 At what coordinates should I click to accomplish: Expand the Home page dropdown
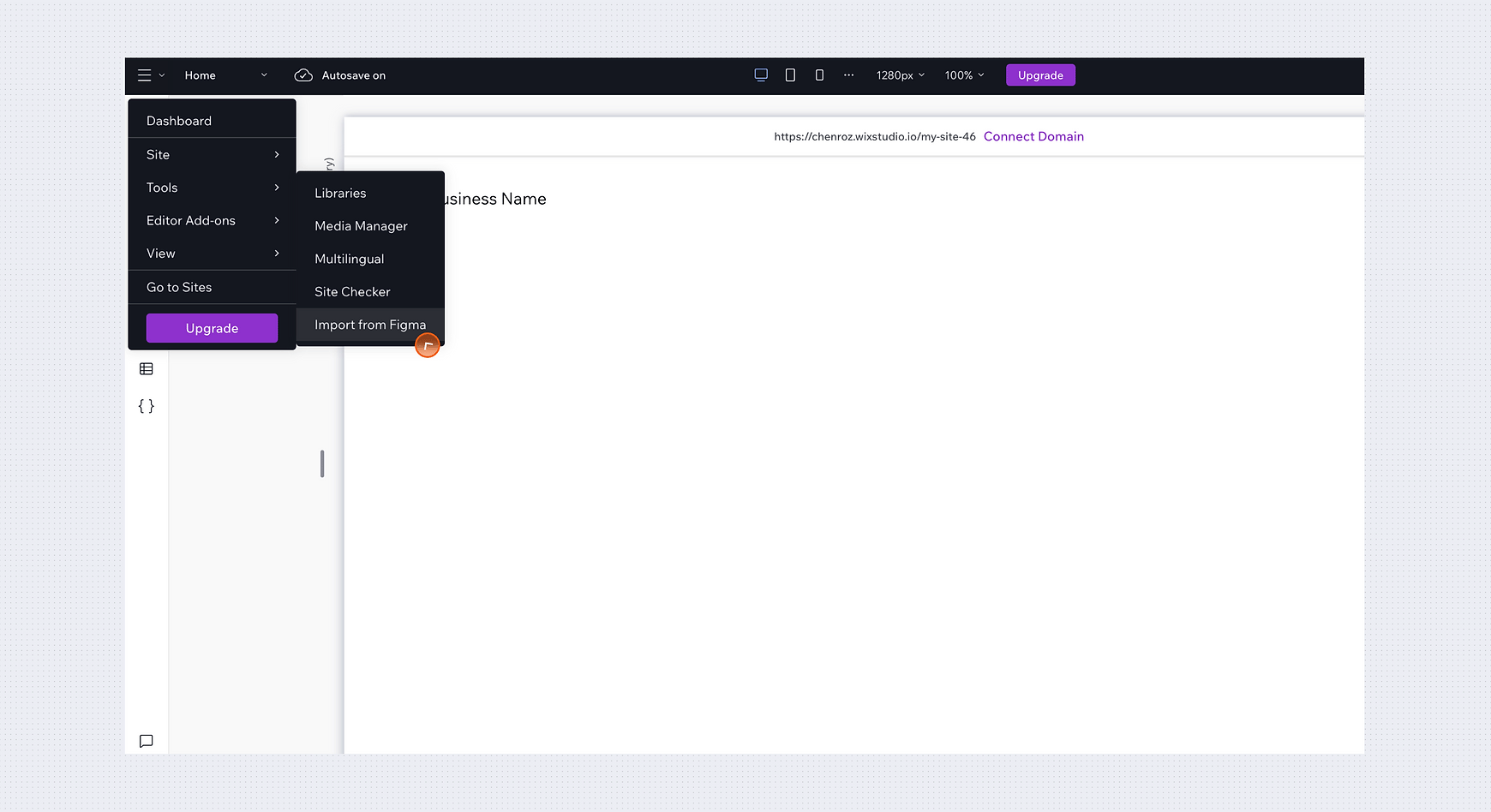click(x=226, y=75)
